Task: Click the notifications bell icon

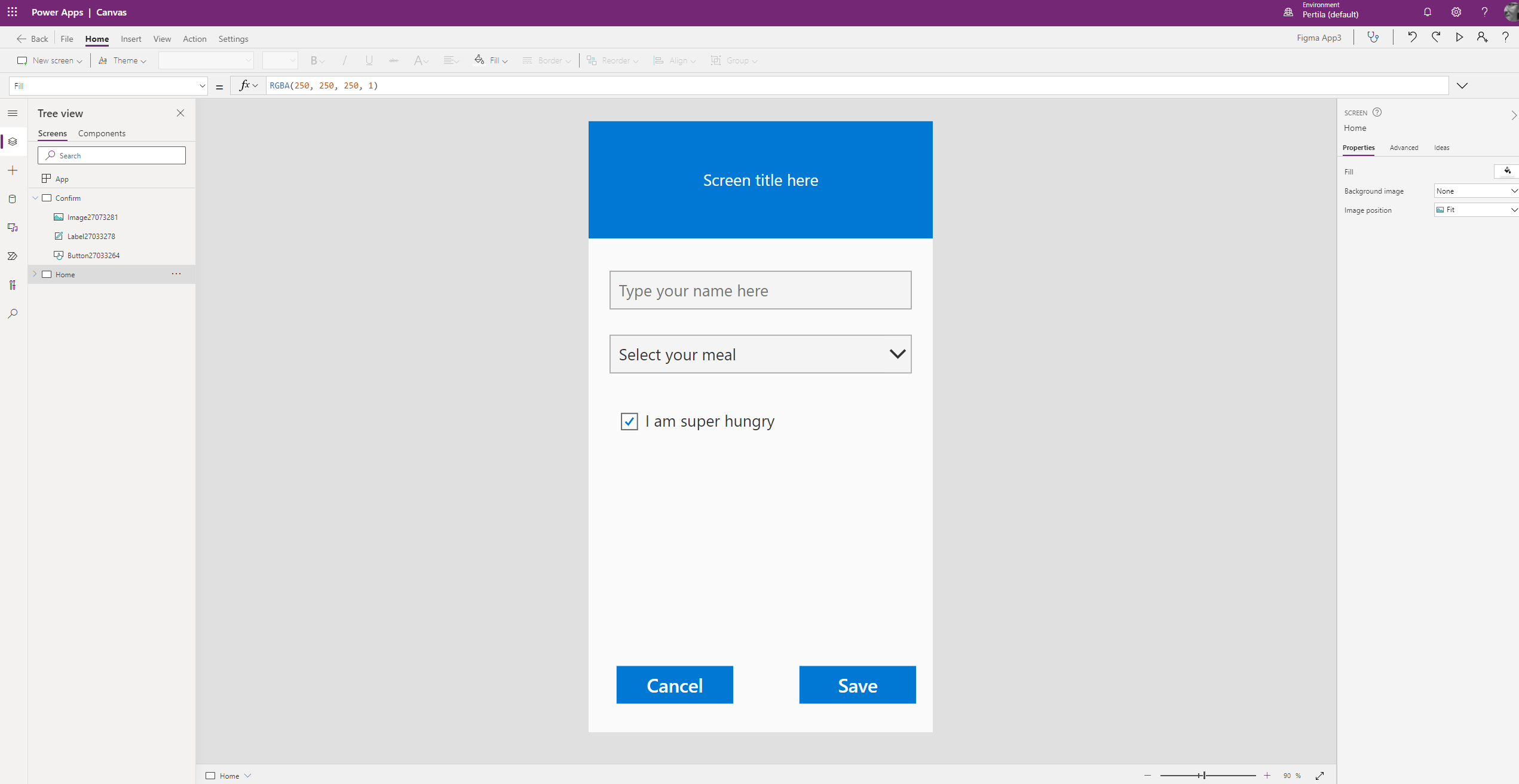Action: [1427, 12]
